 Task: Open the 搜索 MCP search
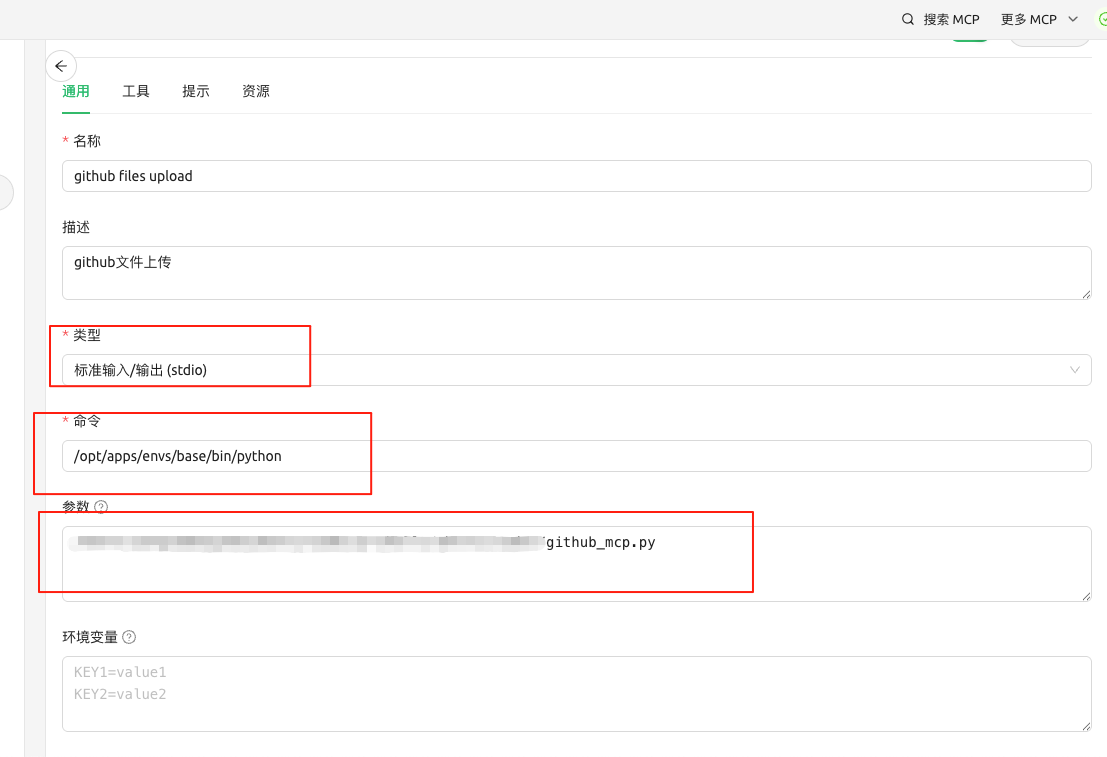[x=941, y=19]
